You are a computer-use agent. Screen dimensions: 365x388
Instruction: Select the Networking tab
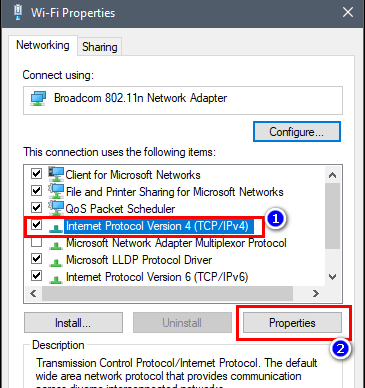point(43,45)
